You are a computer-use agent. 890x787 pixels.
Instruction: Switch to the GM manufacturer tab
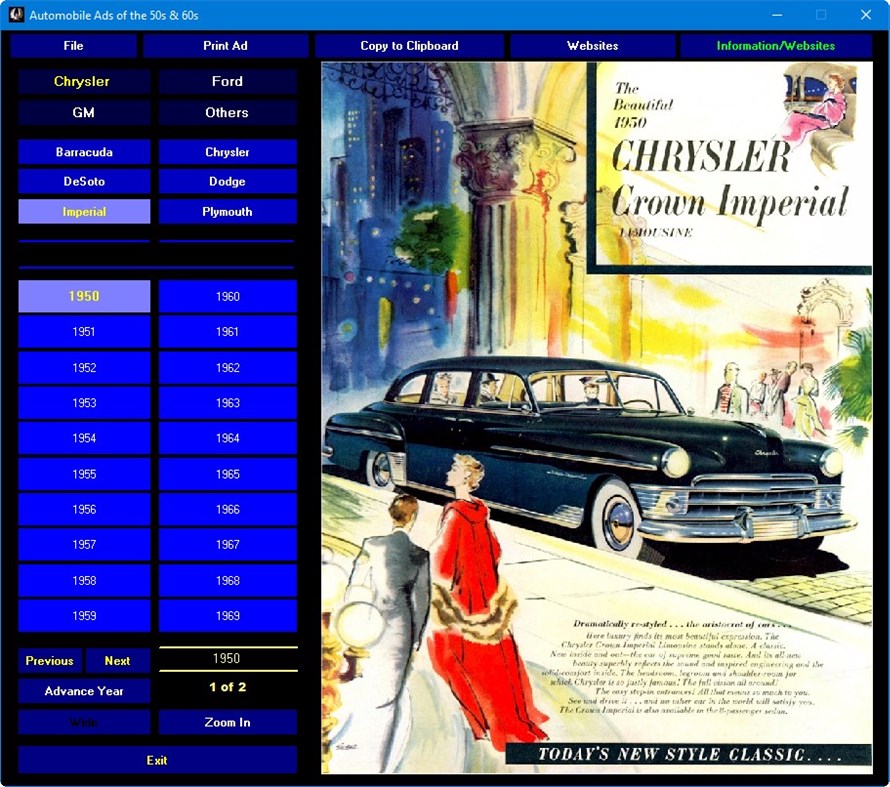tap(84, 112)
